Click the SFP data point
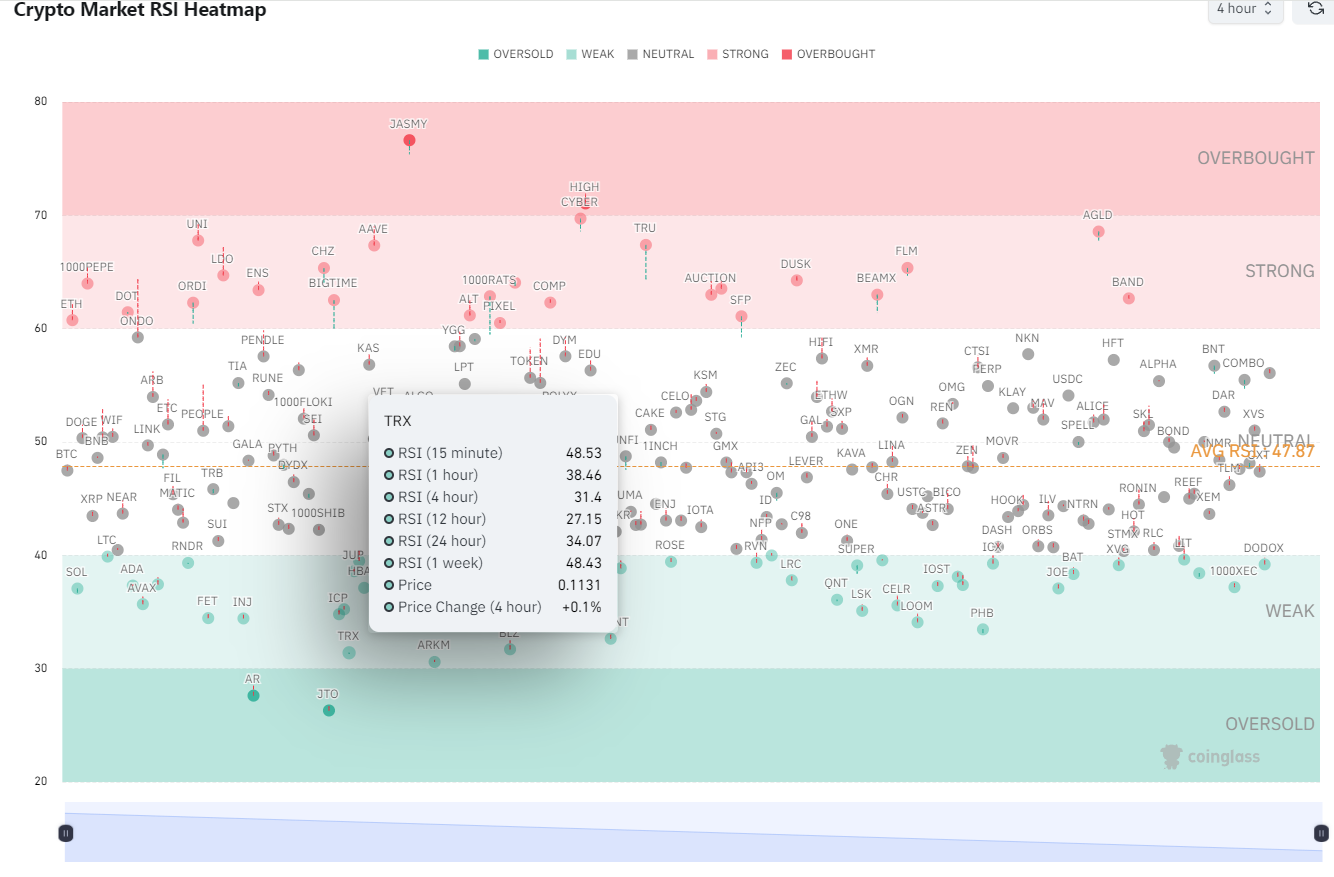This screenshot has height=877, width=1334. (741, 316)
